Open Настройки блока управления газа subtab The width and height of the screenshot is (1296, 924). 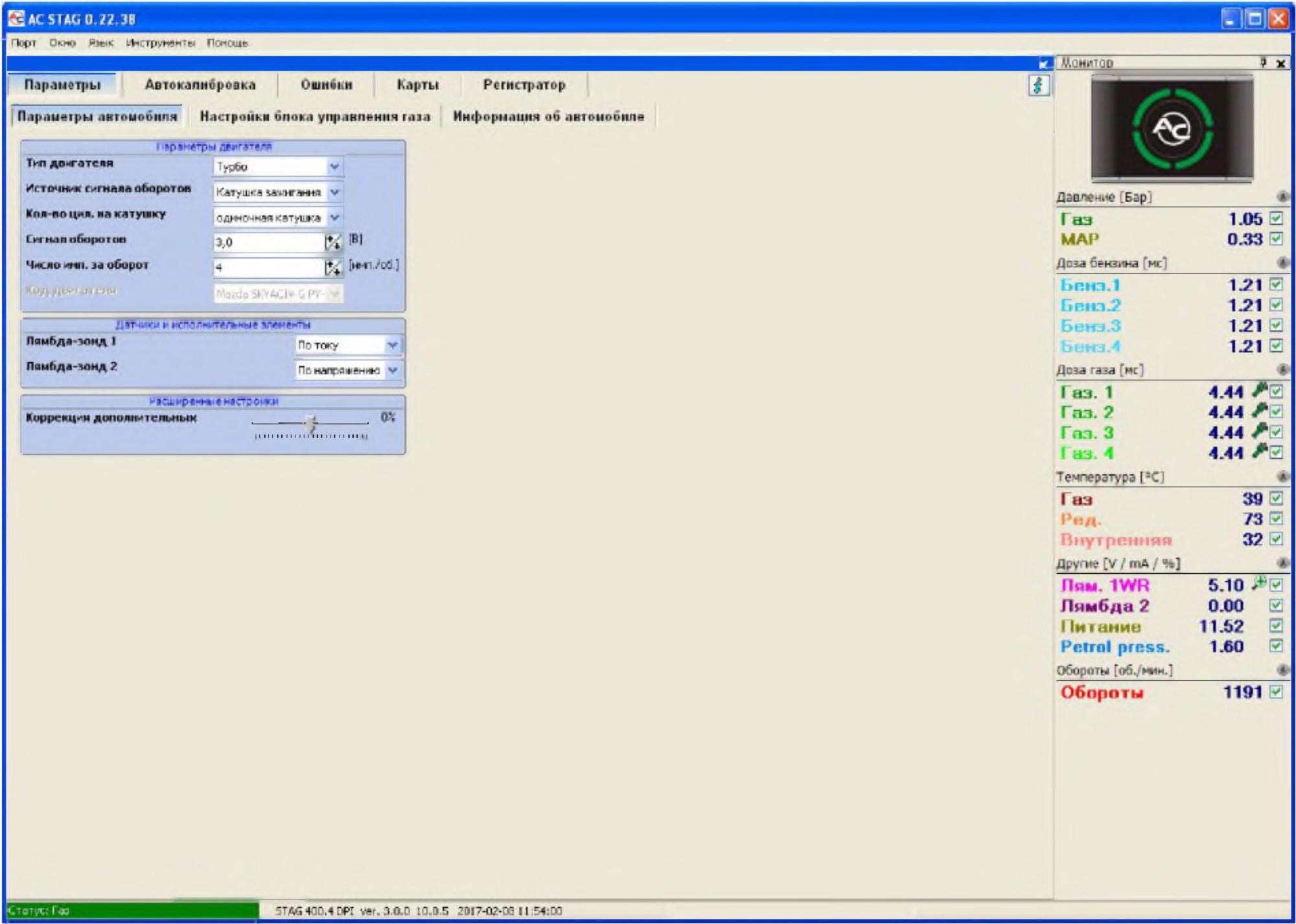point(315,117)
